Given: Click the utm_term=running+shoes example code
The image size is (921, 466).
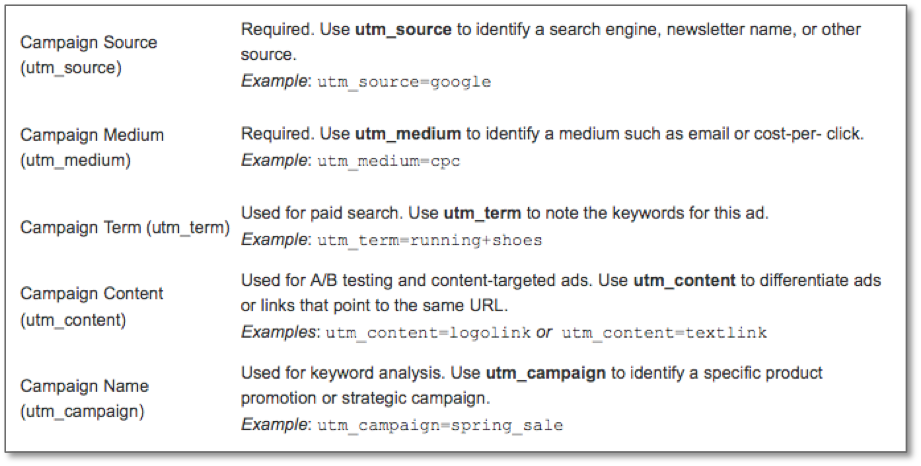Looking at the screenshot, I should (429, 241).
